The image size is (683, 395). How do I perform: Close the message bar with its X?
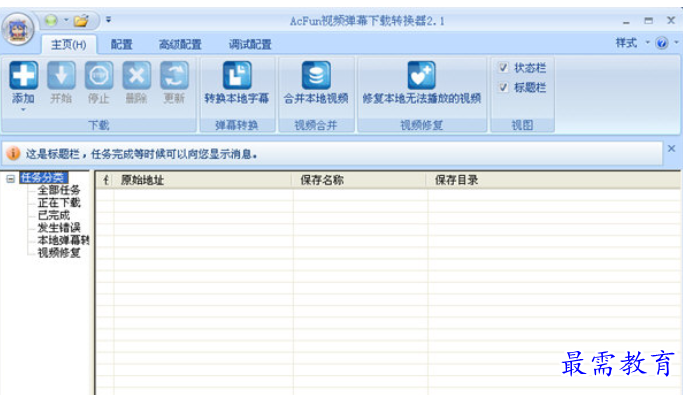[671, 149]
